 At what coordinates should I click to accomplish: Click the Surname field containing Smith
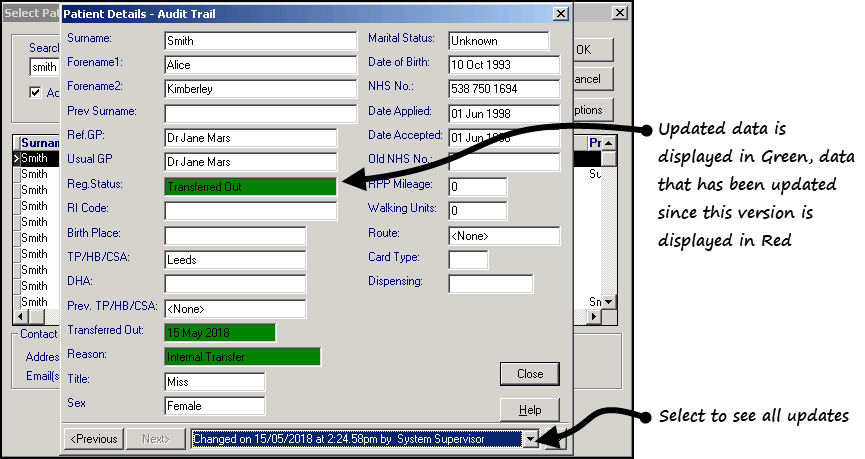click(260, 41)
